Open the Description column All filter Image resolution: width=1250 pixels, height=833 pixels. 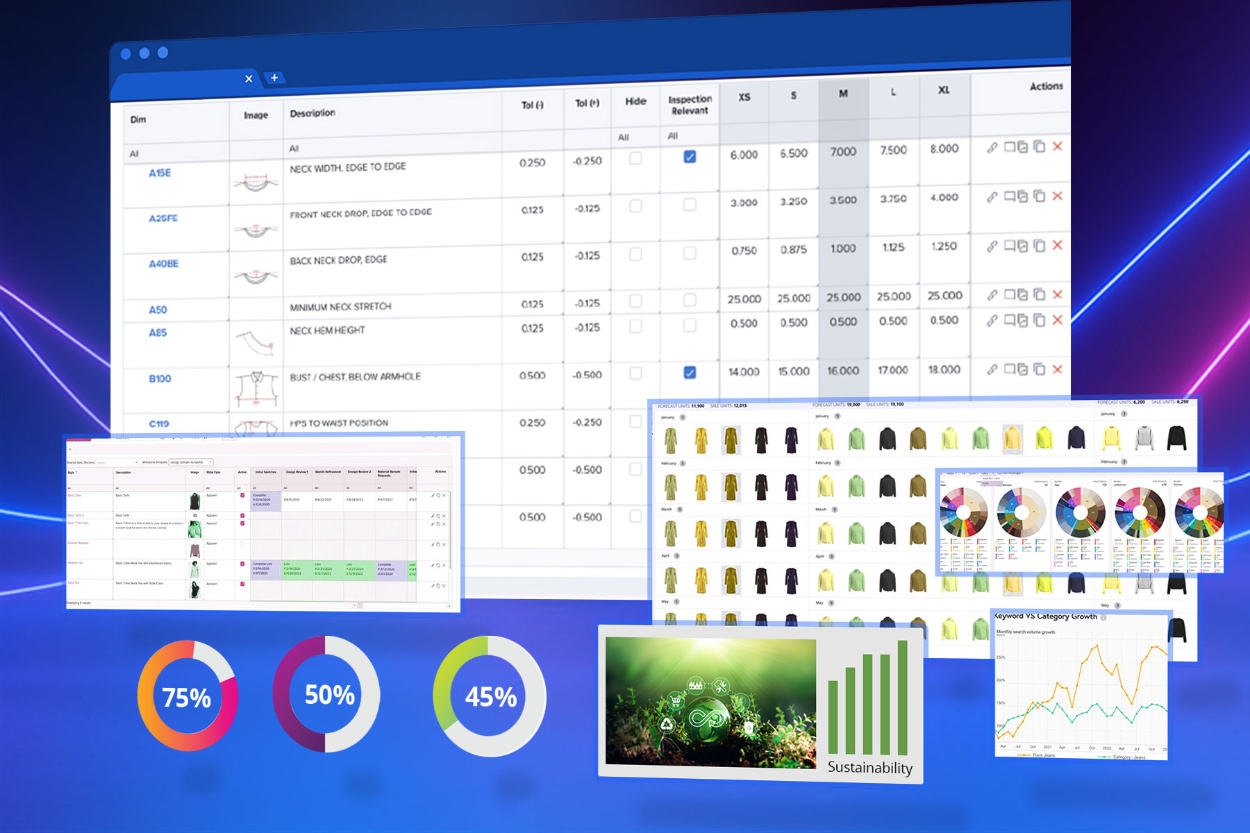pyautogui.click(x=294, y=148)
